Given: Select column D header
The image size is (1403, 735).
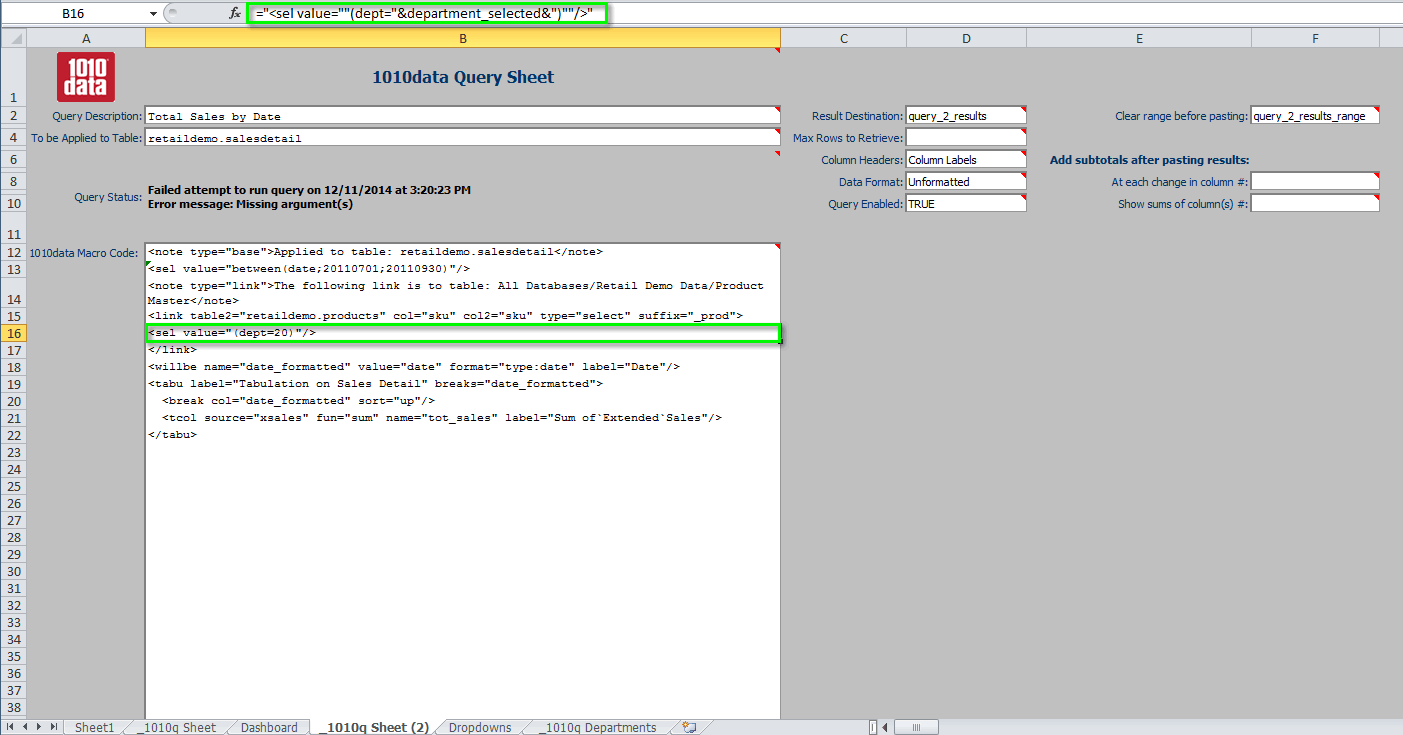Looking at the screenshot, I should [x=966, y=38].
